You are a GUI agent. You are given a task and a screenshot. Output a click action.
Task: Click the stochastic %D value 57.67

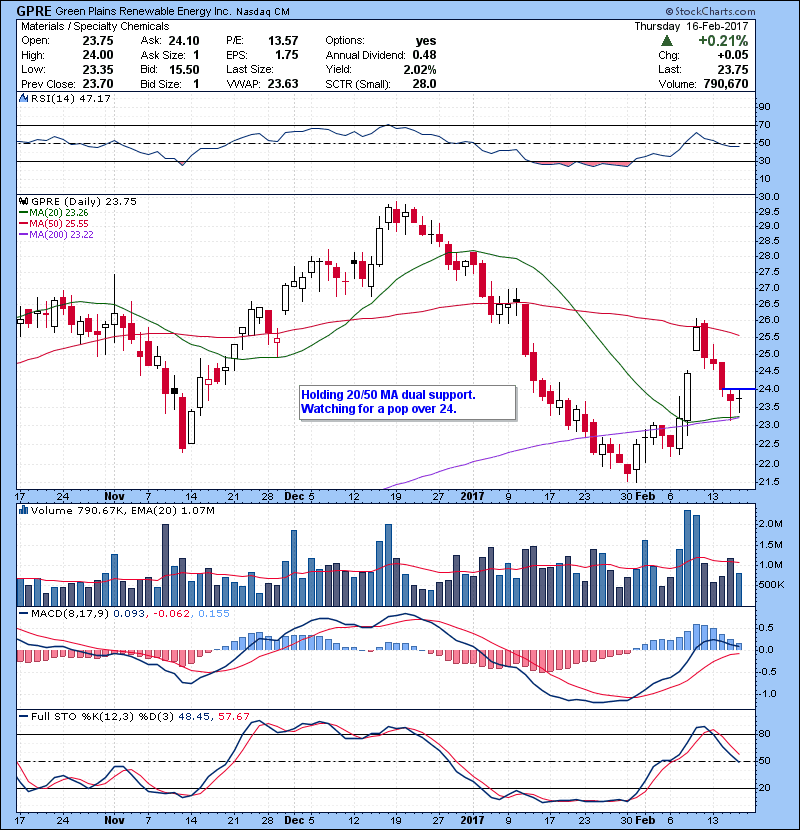tap(233, 716)
